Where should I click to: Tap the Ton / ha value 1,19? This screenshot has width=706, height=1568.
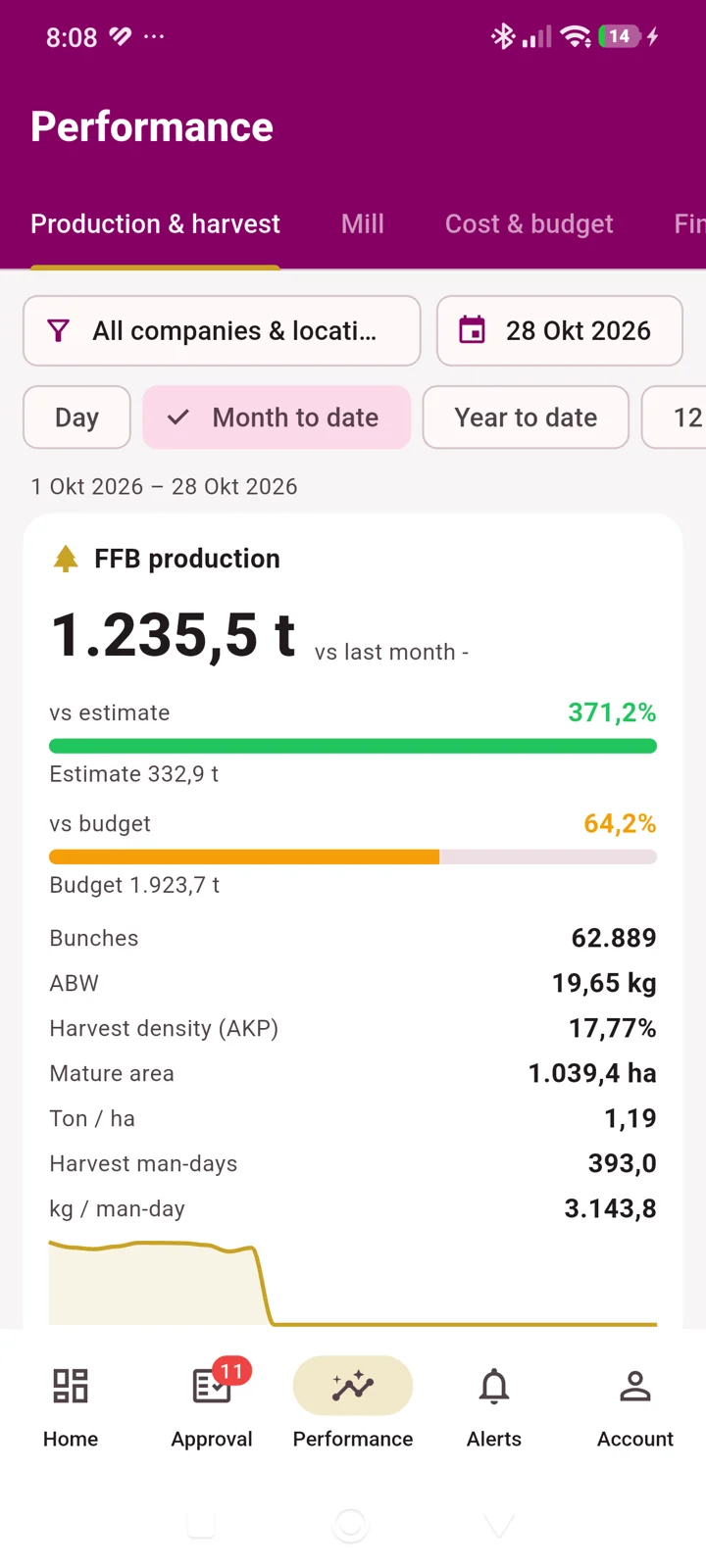pos(630,1118)
